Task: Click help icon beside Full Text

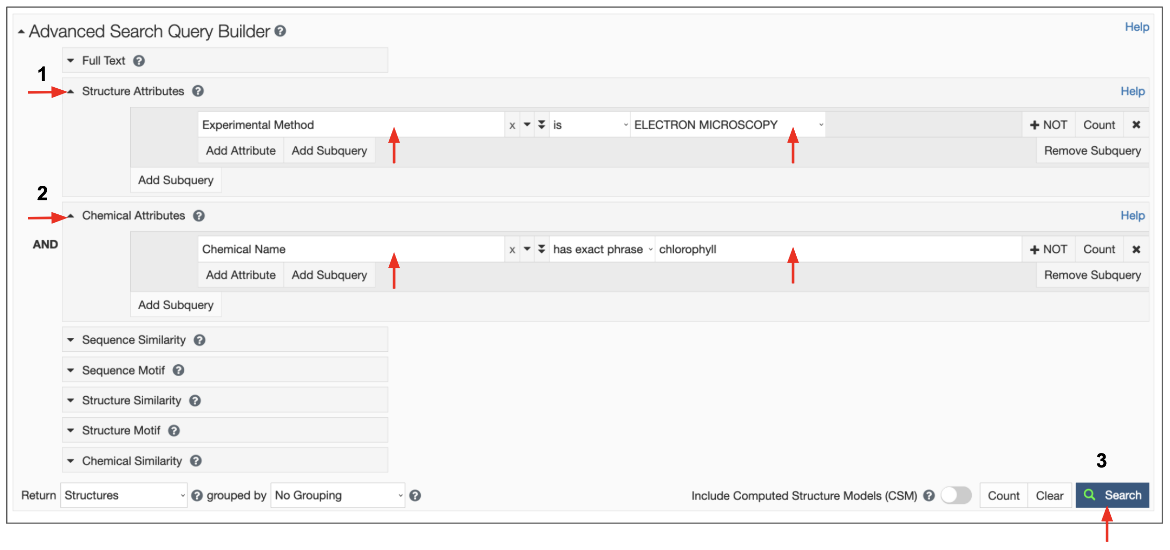Action: [139, 61]
